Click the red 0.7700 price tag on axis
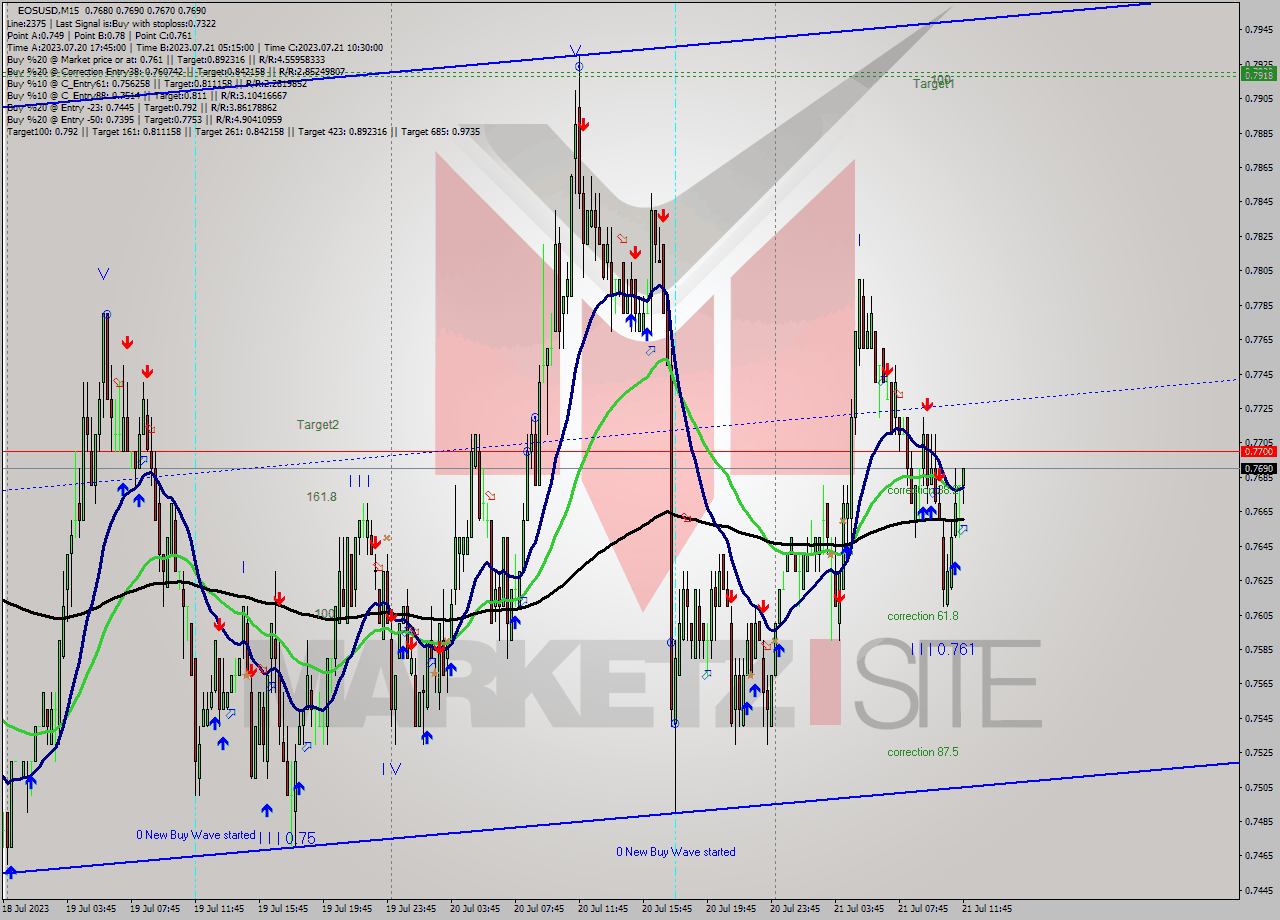This screenshot has width=1280, height=920. tap(1259, 452)
